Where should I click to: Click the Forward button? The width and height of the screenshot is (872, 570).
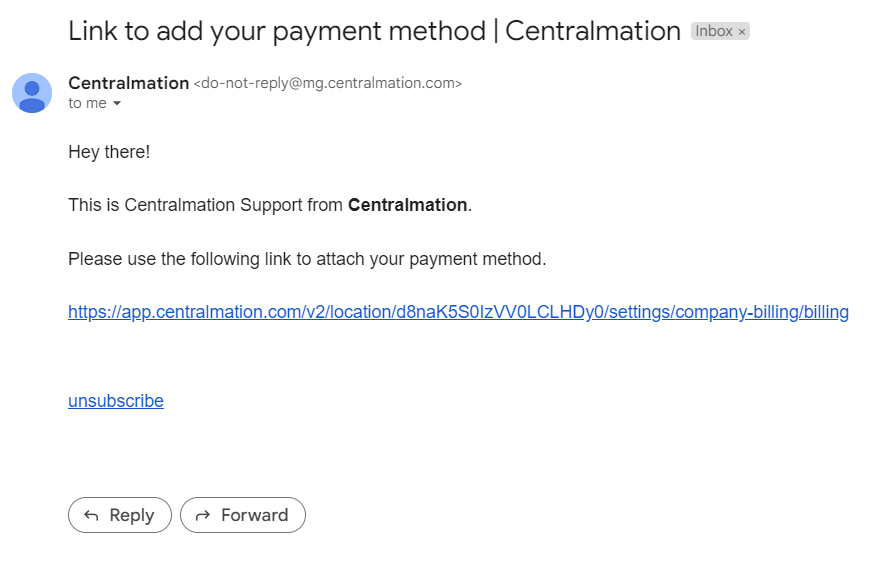243,515
